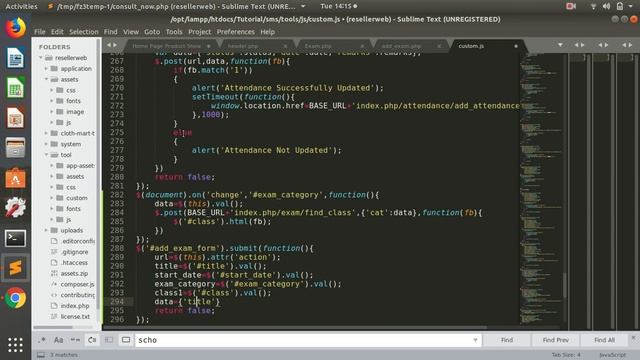
Task: Open the tab list dropdown arrow
Action: pyautogui.click(x=560, y=45)
